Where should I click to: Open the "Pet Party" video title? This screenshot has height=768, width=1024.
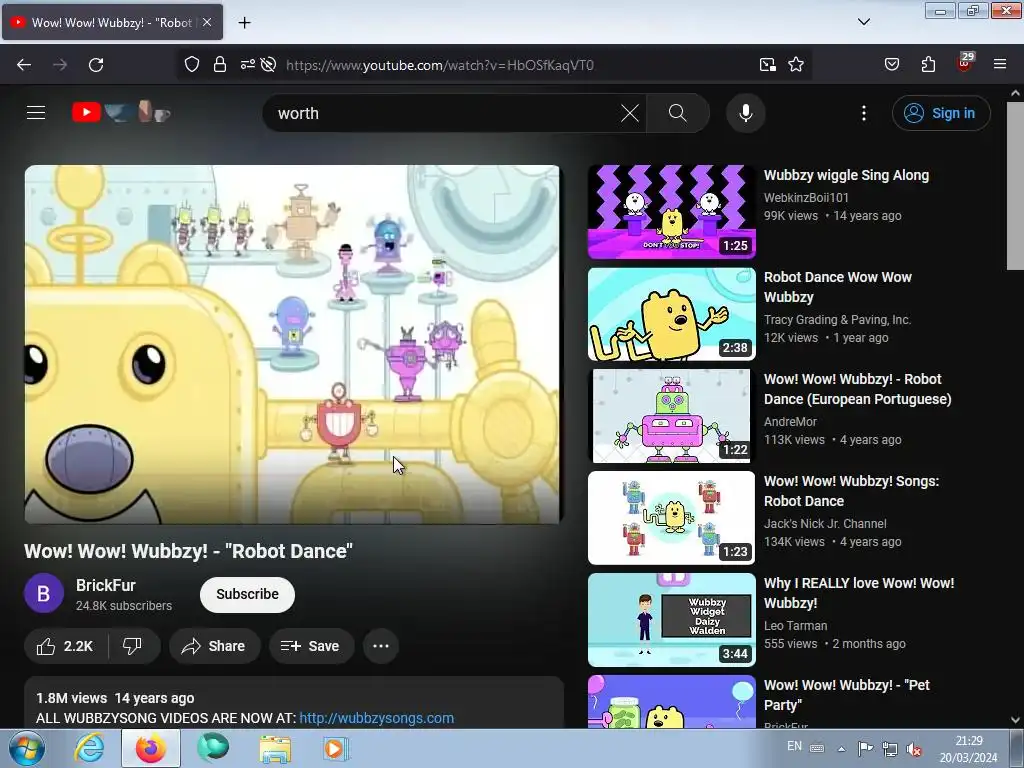(x=847, y=695)
